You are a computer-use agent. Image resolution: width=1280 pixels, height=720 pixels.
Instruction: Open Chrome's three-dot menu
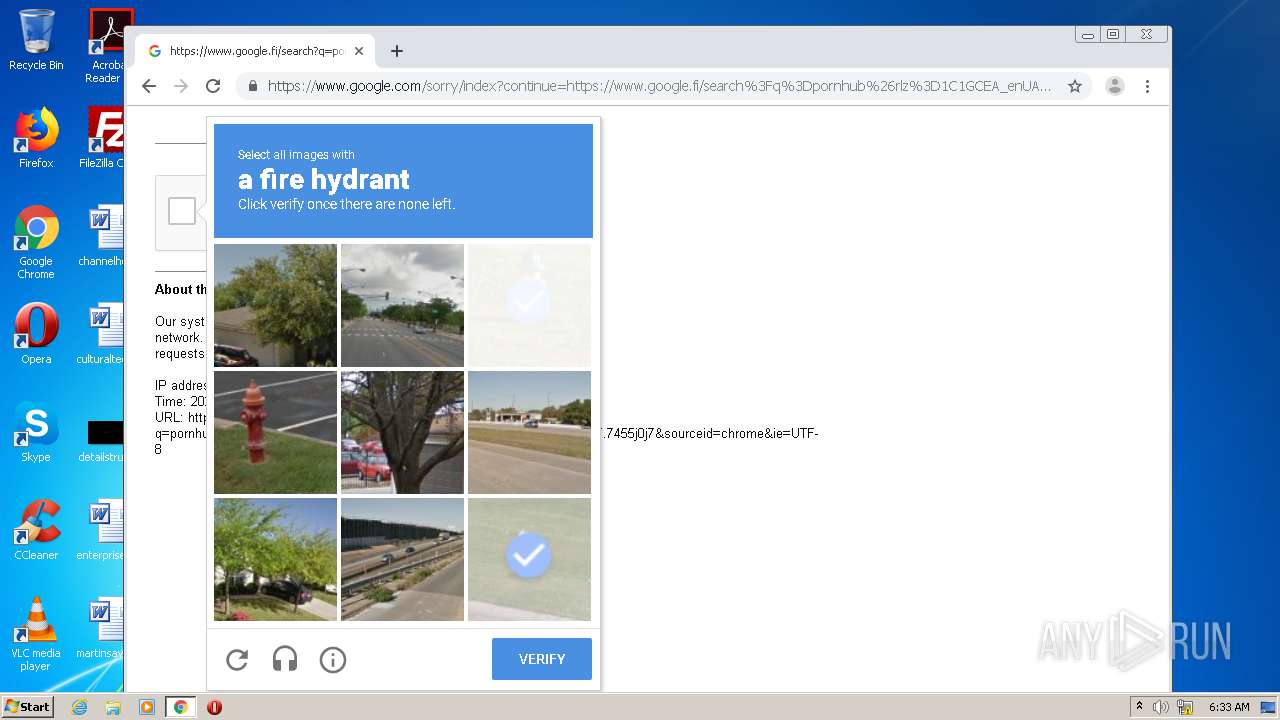click(x=1148, y=86)
